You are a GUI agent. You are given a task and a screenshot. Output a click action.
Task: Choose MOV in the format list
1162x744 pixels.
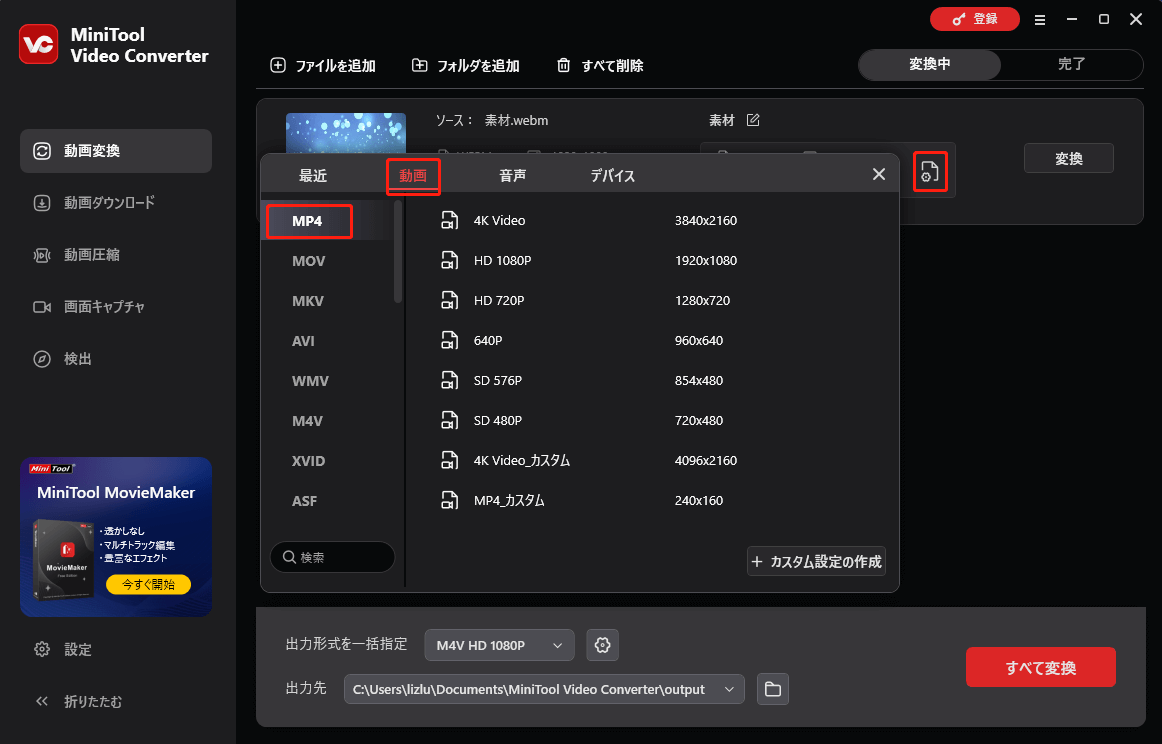pos(308,261)
